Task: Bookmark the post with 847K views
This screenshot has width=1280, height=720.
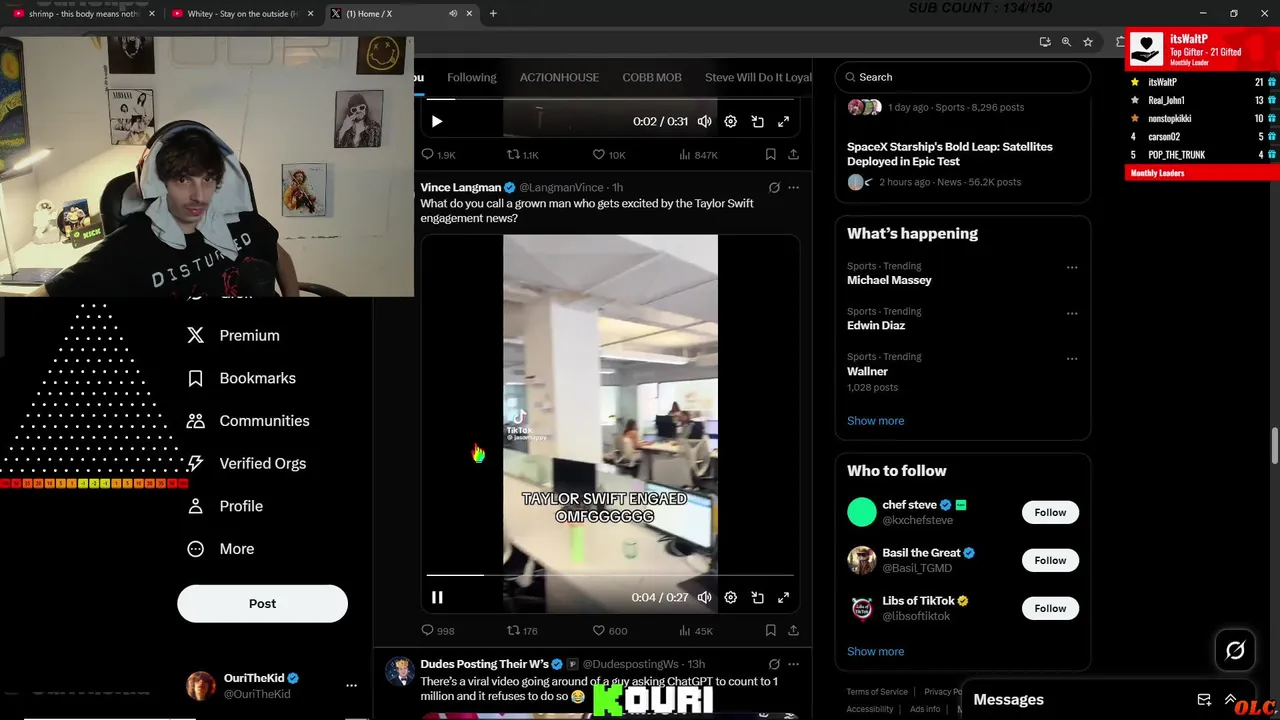Action: point(770,155)
